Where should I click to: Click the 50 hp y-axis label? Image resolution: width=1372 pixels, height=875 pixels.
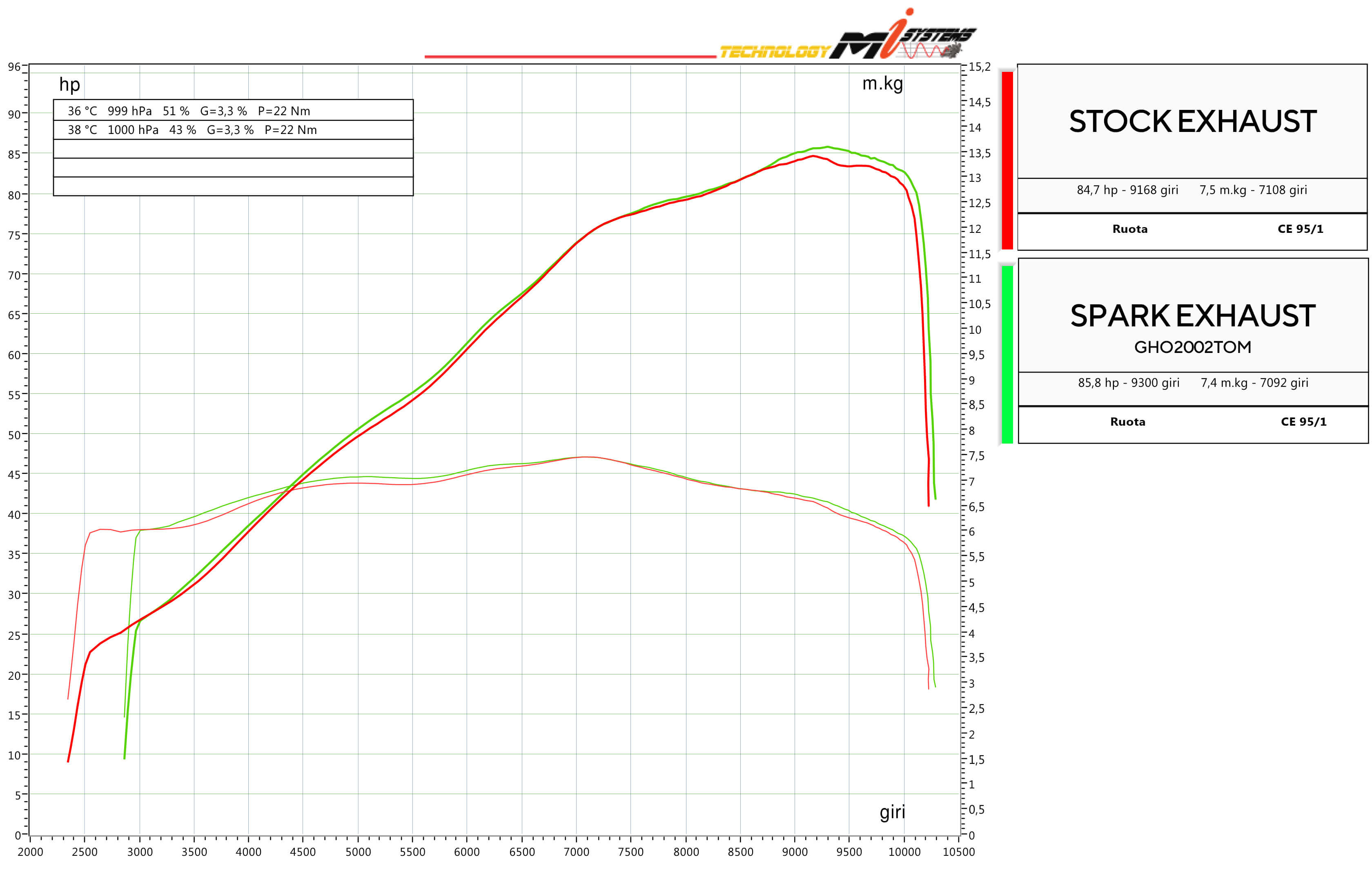(x=13, y=435)
